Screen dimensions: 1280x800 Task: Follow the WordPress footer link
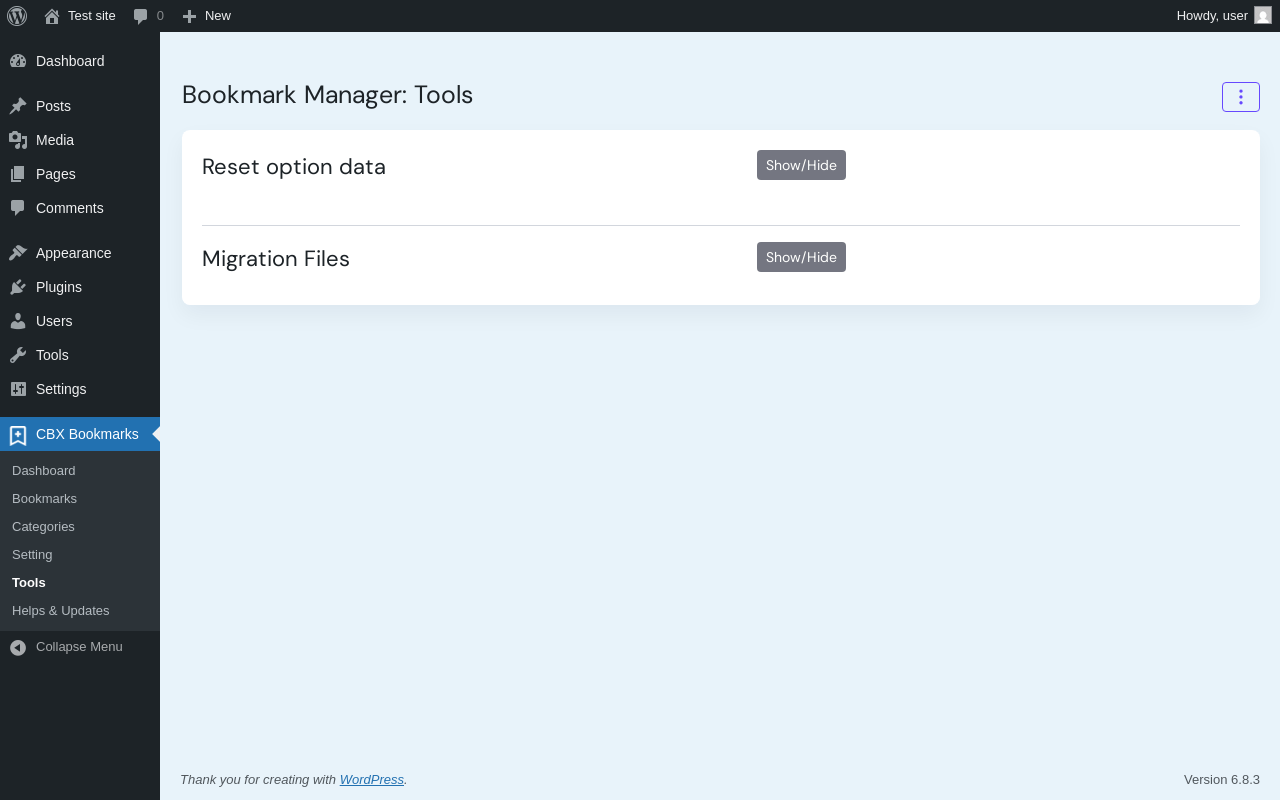pyautogui.click(x=371, y=780)
